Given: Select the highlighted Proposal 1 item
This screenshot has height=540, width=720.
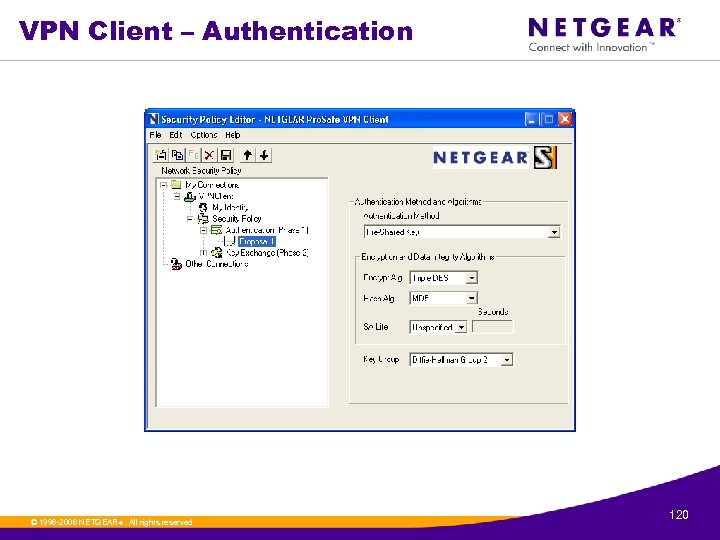Looking at the screenshot, I should (257, 241).
